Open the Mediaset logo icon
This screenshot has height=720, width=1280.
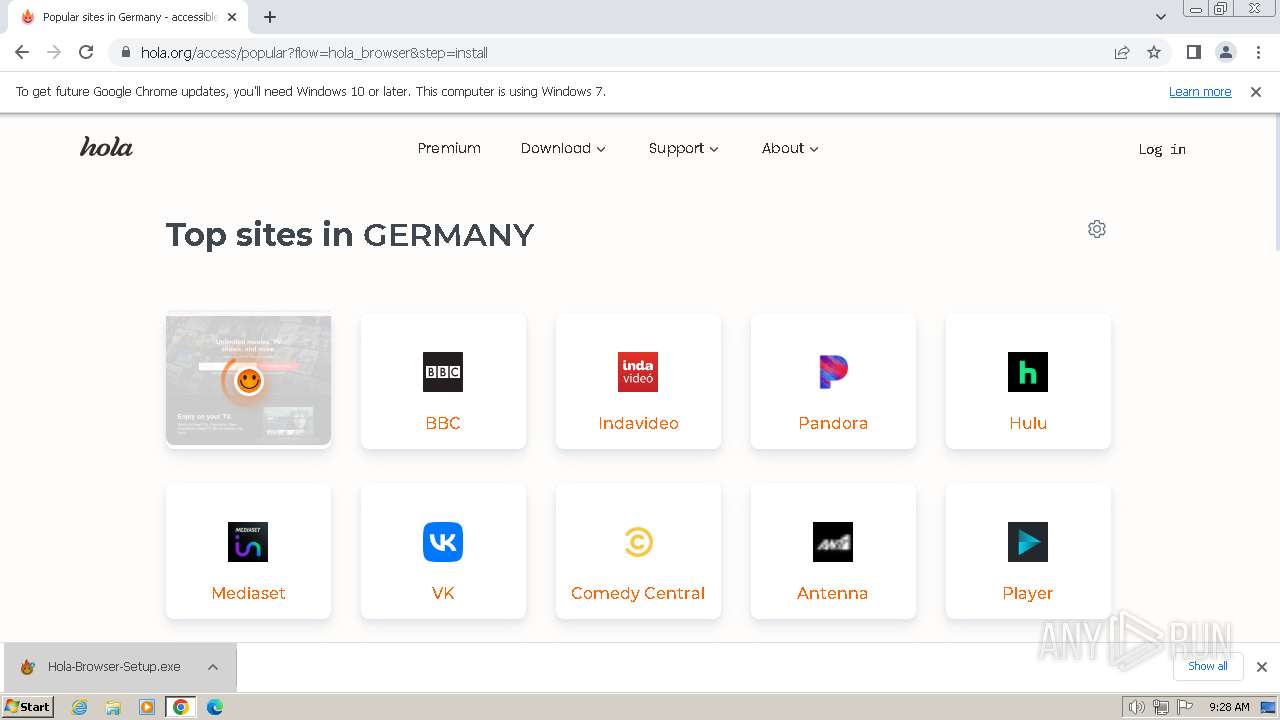pyautogui.click(x=248, y=542)
